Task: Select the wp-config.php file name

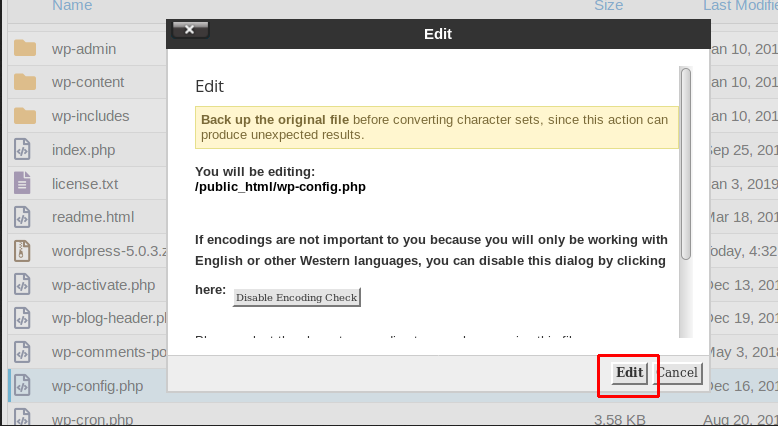Action: pyautogui.click(x=97, y=386)
